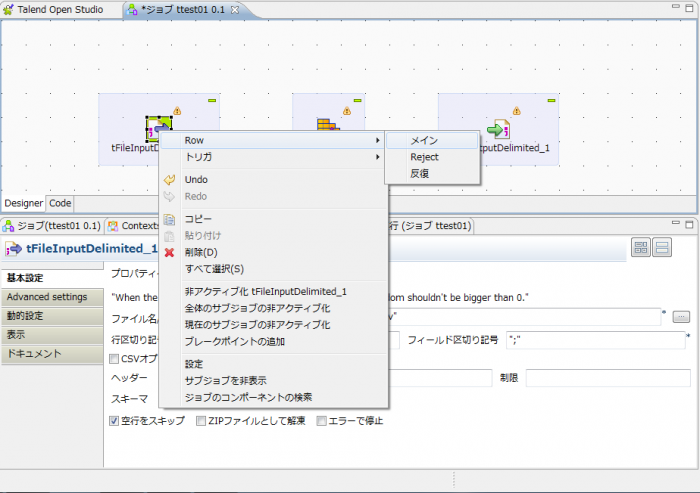Screen dimensions: 700x493
Task: Click the warning icon above tFileInputDelimited
Action: (x=177, y=111)
